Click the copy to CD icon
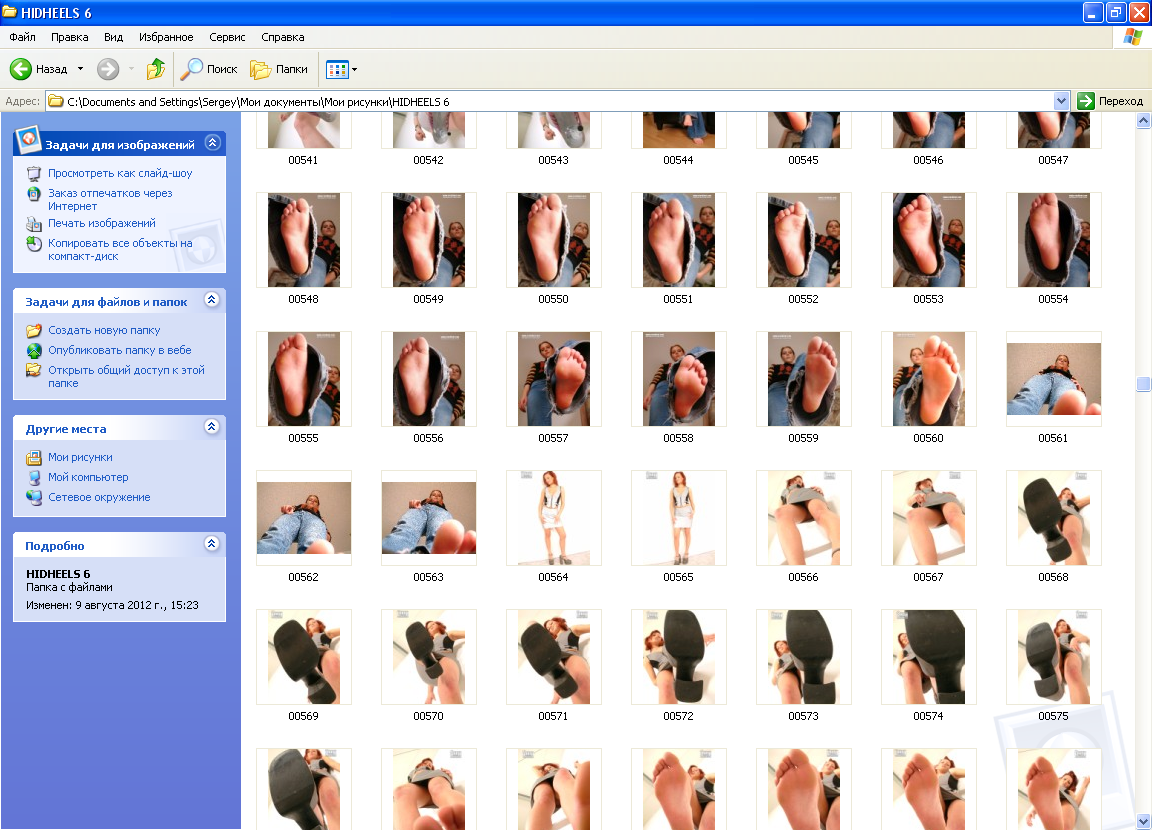This screenshot has width=1152, height=830. coord(34,244)
